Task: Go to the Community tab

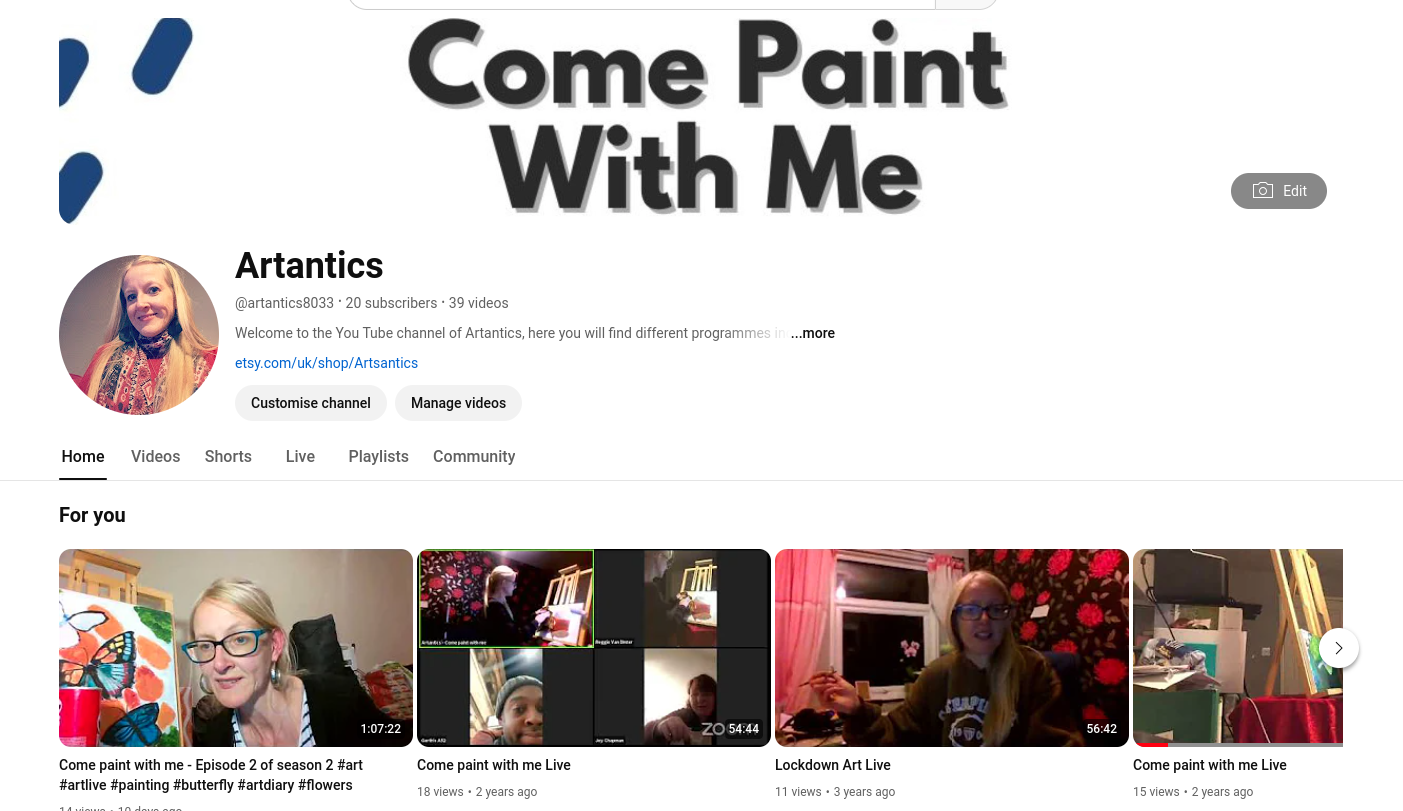Action: [474, 456]
